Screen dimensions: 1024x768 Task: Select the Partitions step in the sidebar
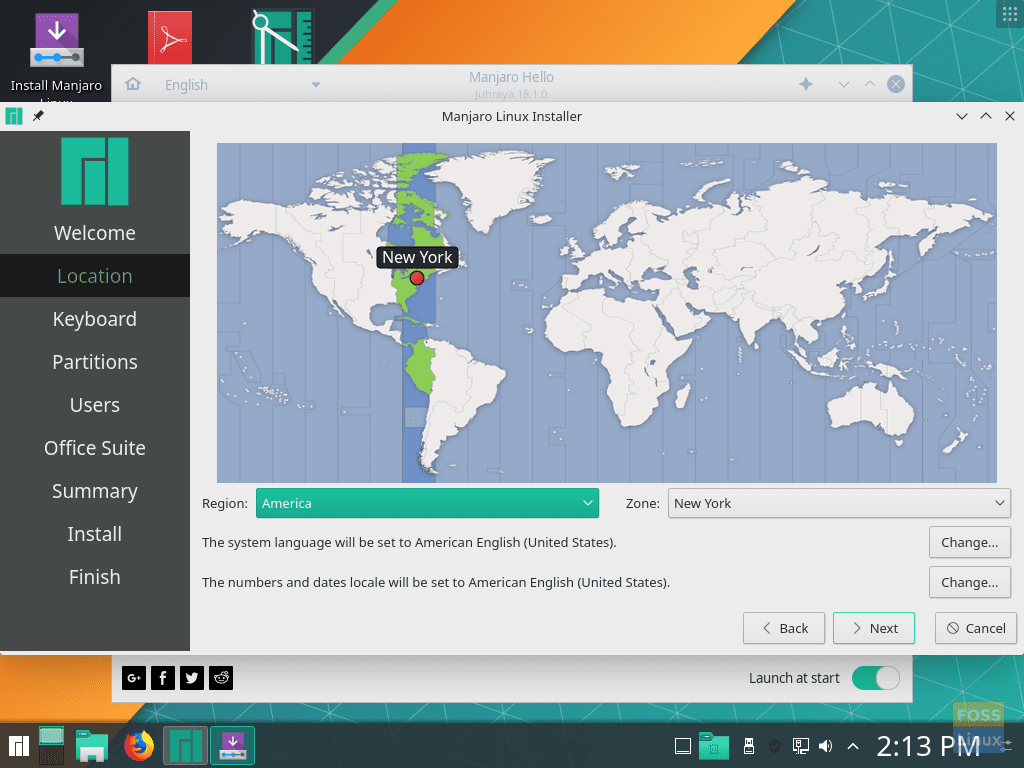click(x=94, y=361)
